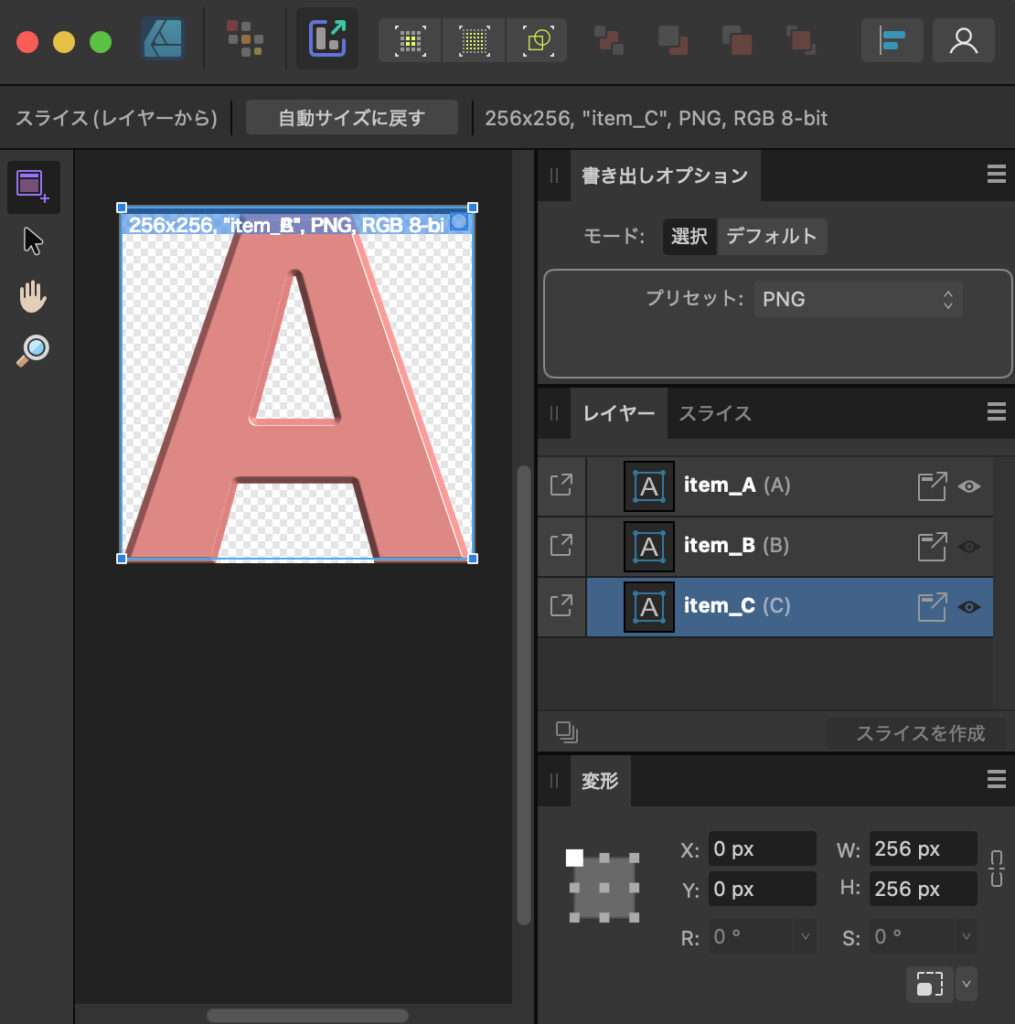This screenshot has width=1015, height=1024.
Task: Click the Export Persona icon
Action: pyautogui.click(x=327, y=39)
